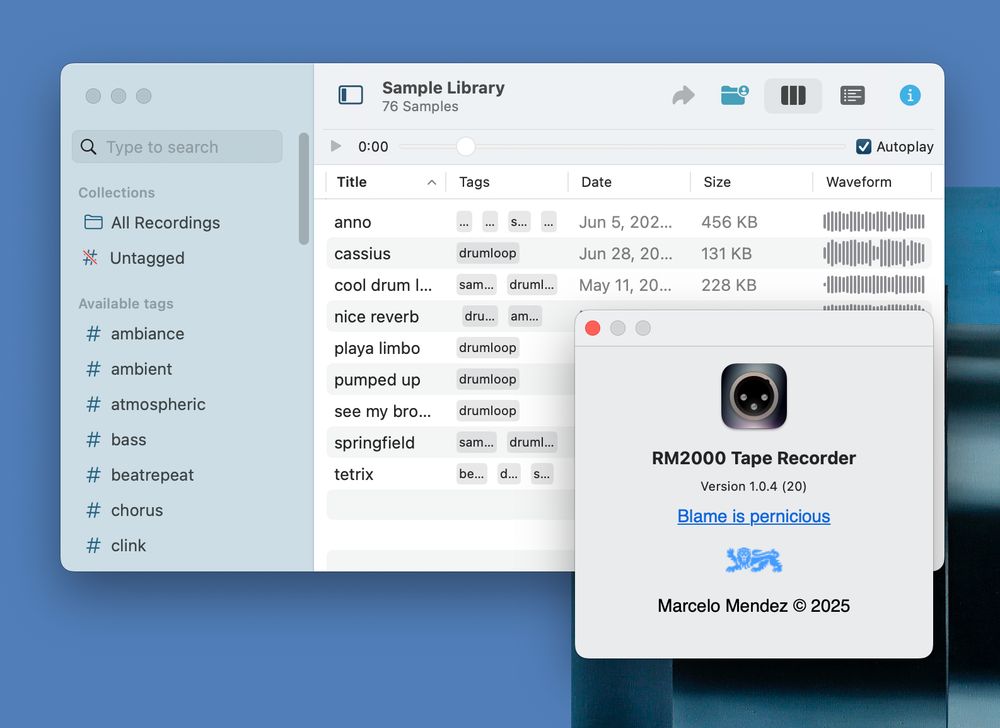The height and width of the screenshot is (728, 1000).
Task: Close the About window
Action: (592, 328)
